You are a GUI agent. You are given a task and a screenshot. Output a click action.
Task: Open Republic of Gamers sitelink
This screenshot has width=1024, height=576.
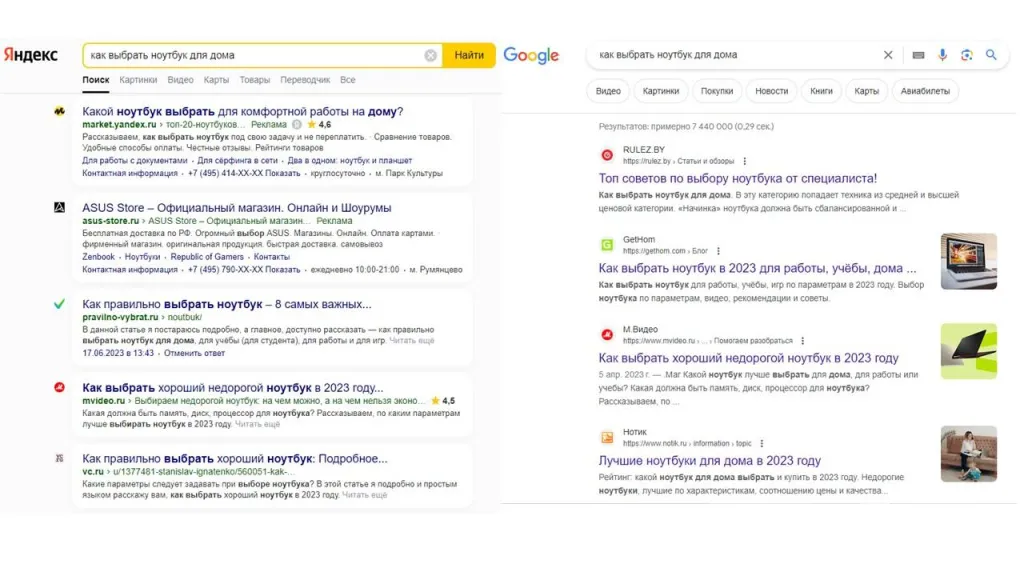pos(207,257)
